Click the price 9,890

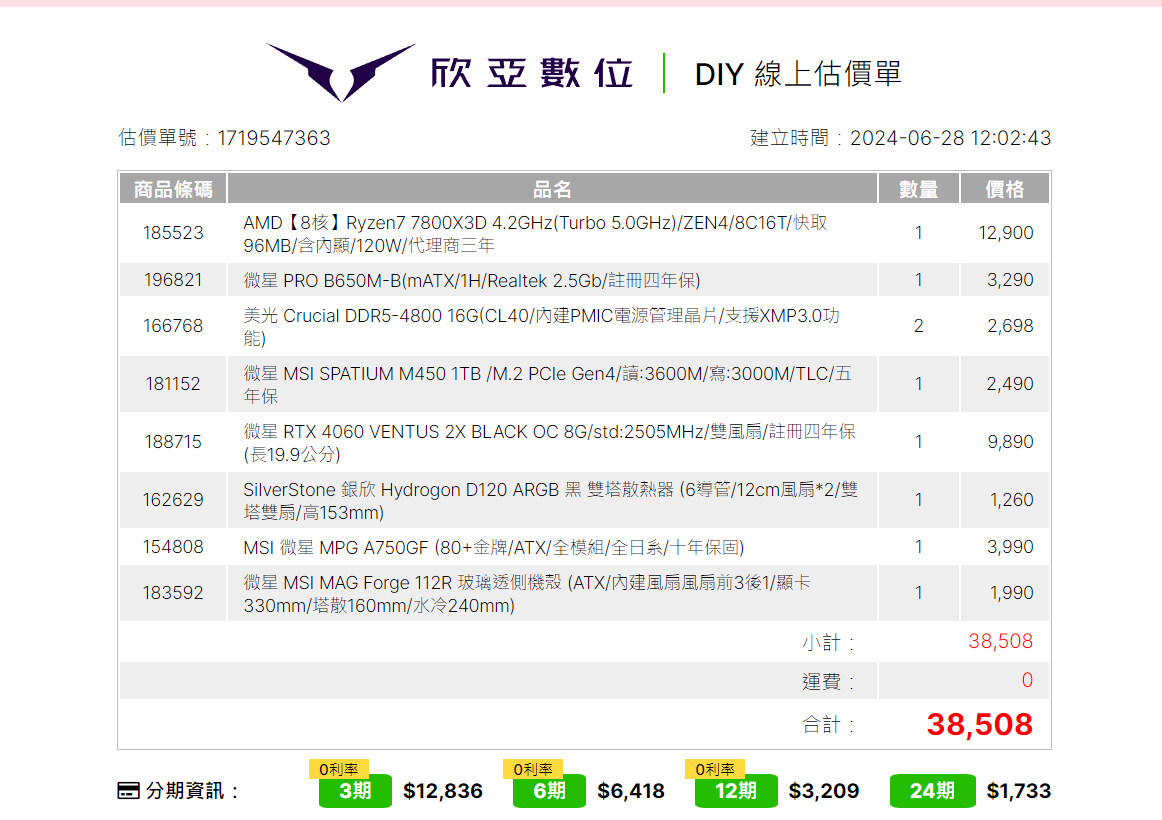tap(1010, 441)
